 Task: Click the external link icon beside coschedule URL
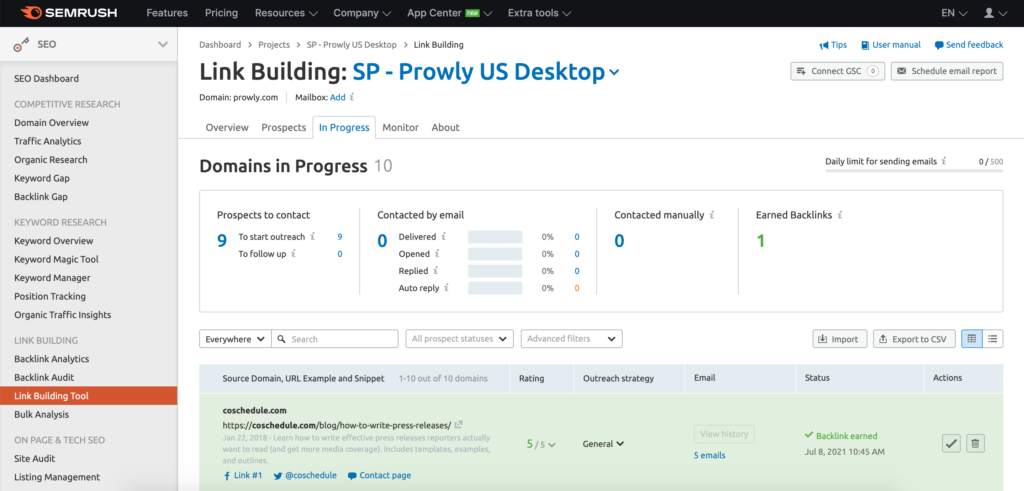[459, 424]
